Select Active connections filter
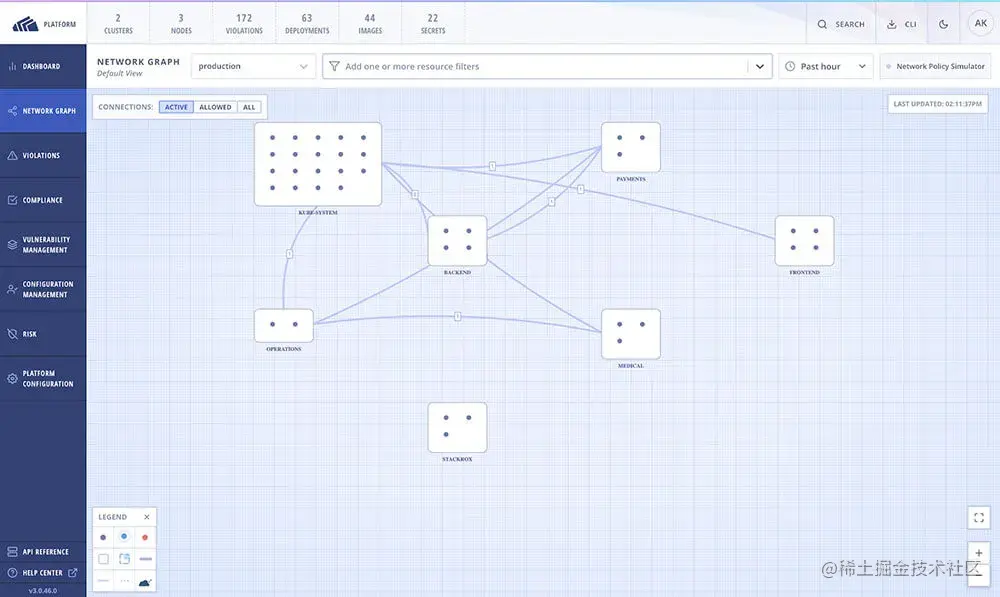 point(176,107)
